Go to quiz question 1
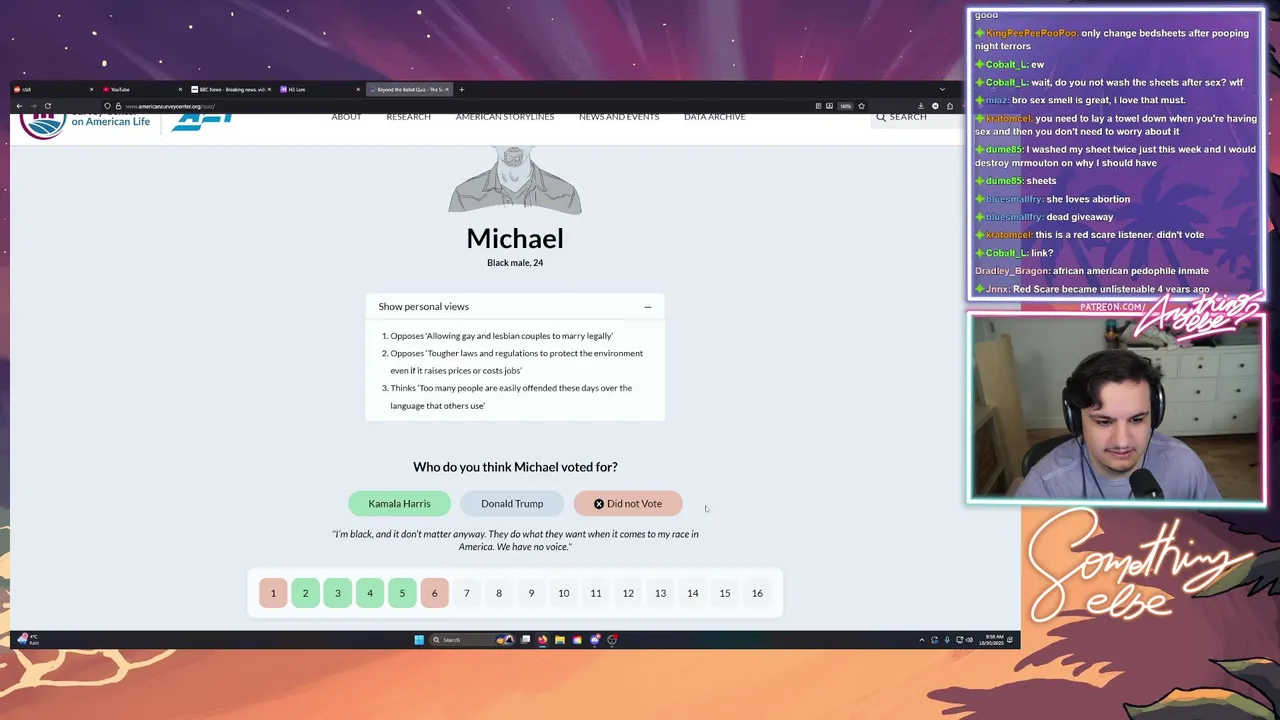1280x720 pixels. [273, 593]
